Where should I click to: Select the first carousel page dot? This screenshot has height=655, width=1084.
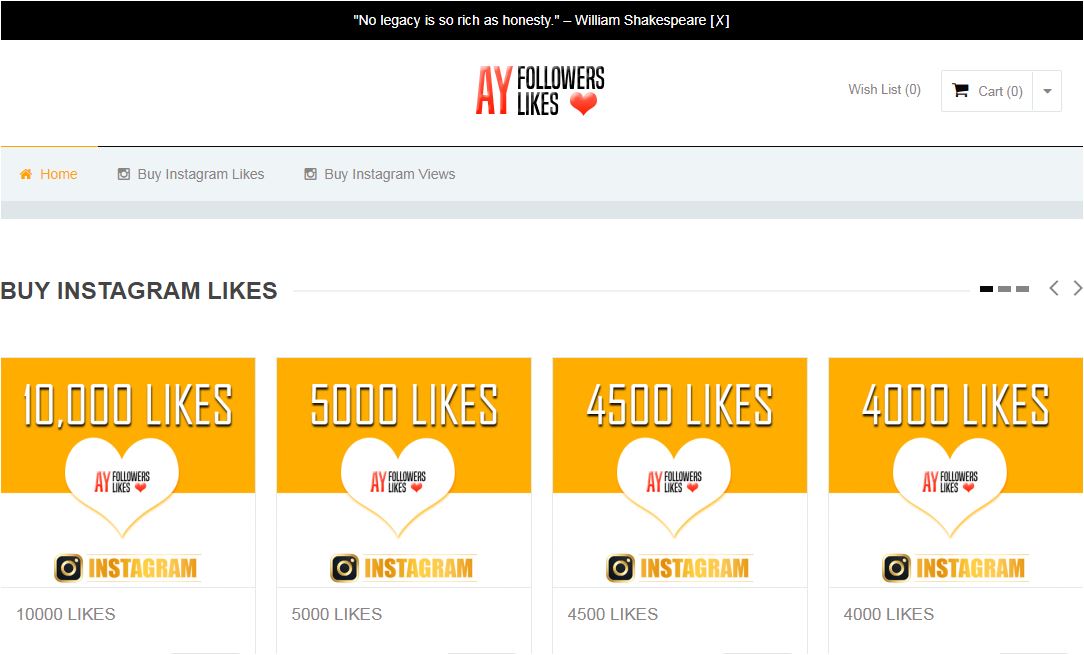(986, 289)
